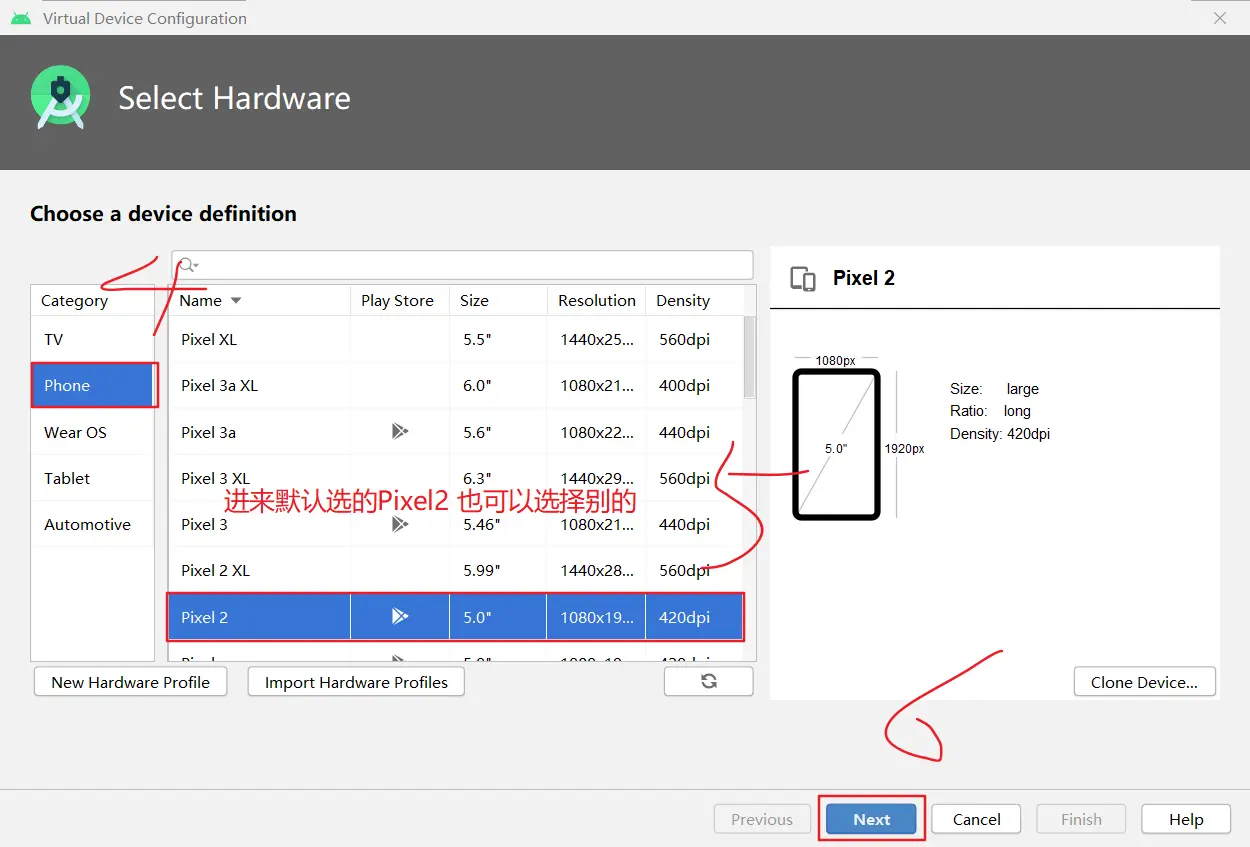
Task: Select the Pixel 2 XL device row
Action: (x=456, y=570)
